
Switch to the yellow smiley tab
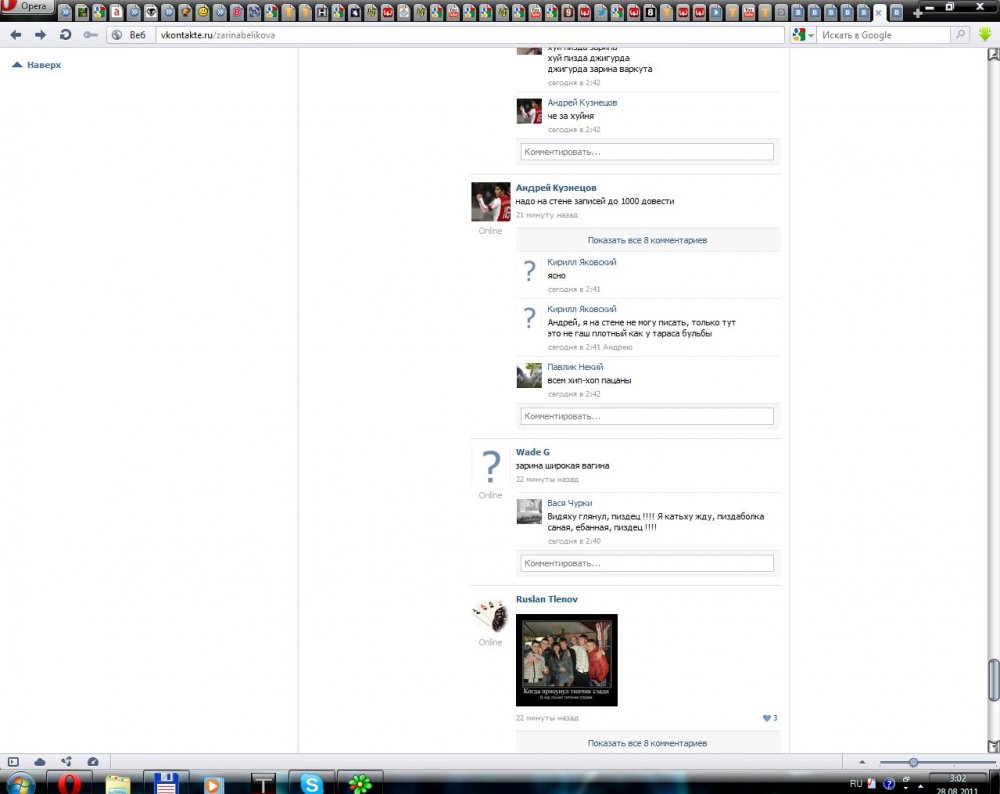[x=203, y=11]
